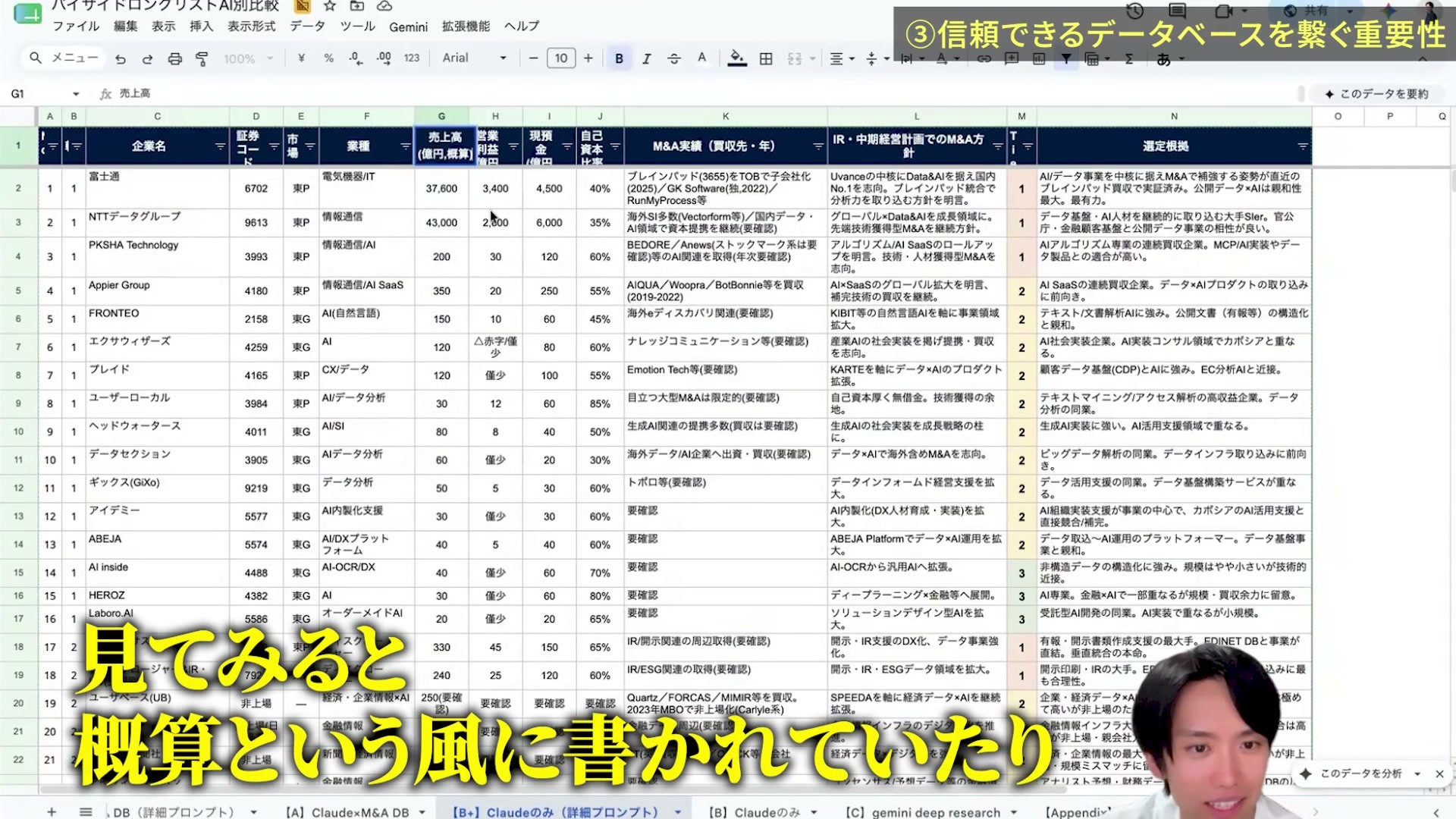Select row 5 header

point(18,290)
